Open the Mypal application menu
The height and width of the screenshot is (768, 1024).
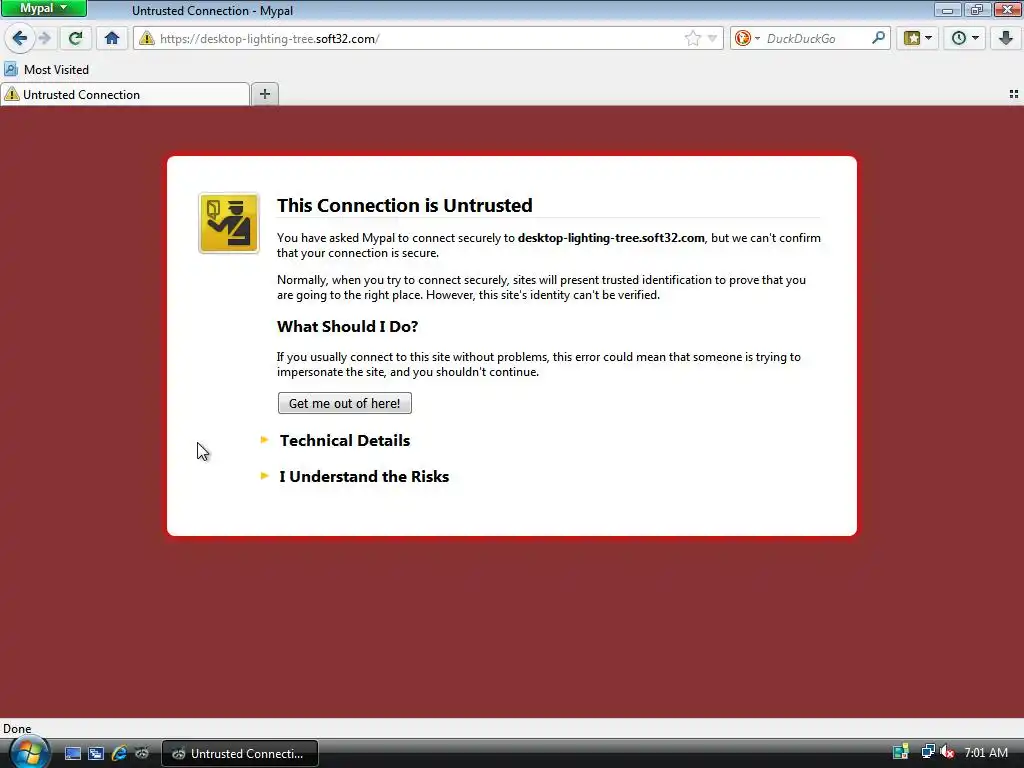click(x=44, y=8)
